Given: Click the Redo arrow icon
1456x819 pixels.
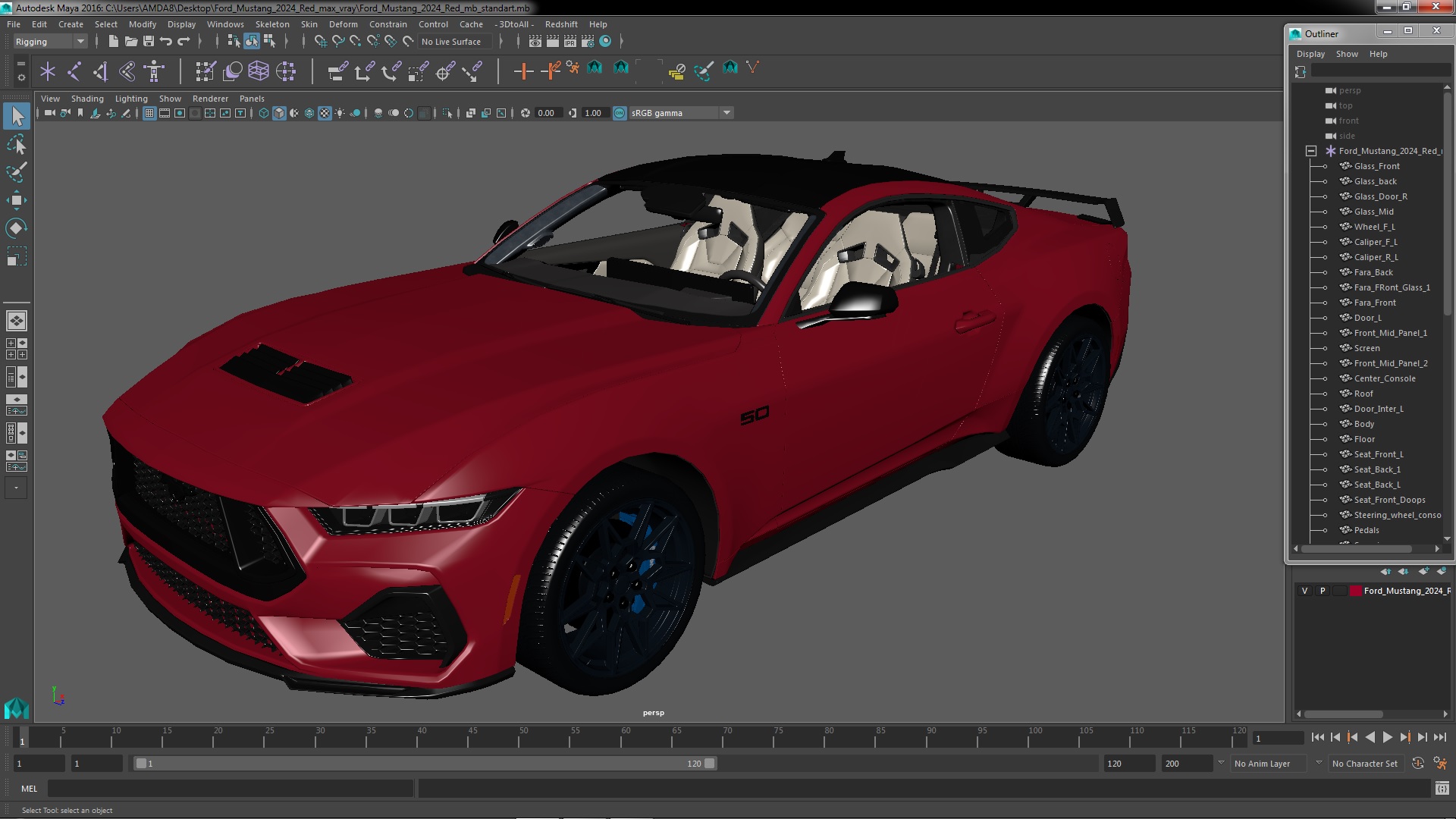Looking at the screenshot, I should pyautogui.click(x=184, y=42).
